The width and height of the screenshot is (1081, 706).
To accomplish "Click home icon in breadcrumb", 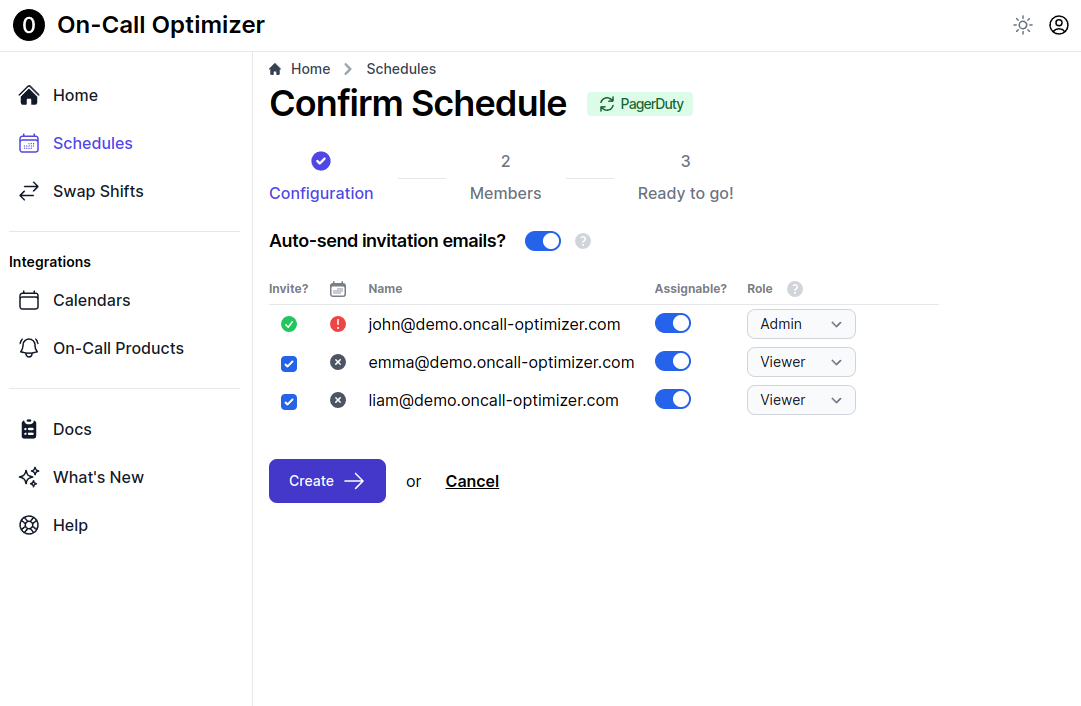I will tap(275, 69).
